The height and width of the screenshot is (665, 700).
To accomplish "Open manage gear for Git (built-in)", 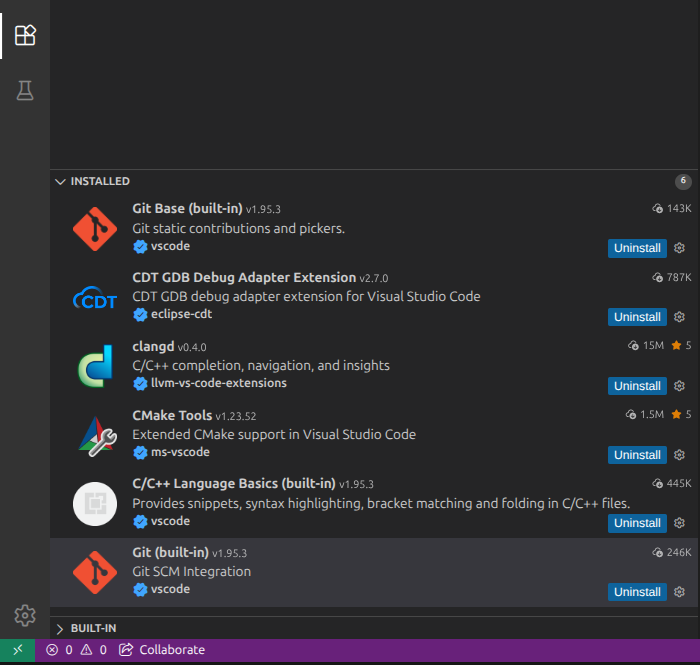I will 679,592.
